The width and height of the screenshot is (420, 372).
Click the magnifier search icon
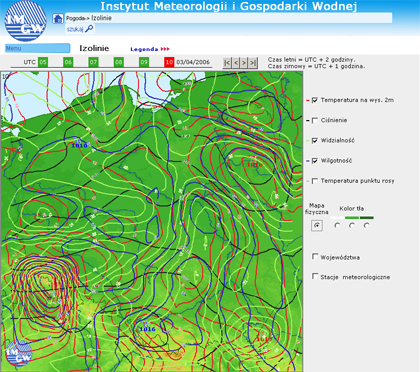tap(89, 29)
